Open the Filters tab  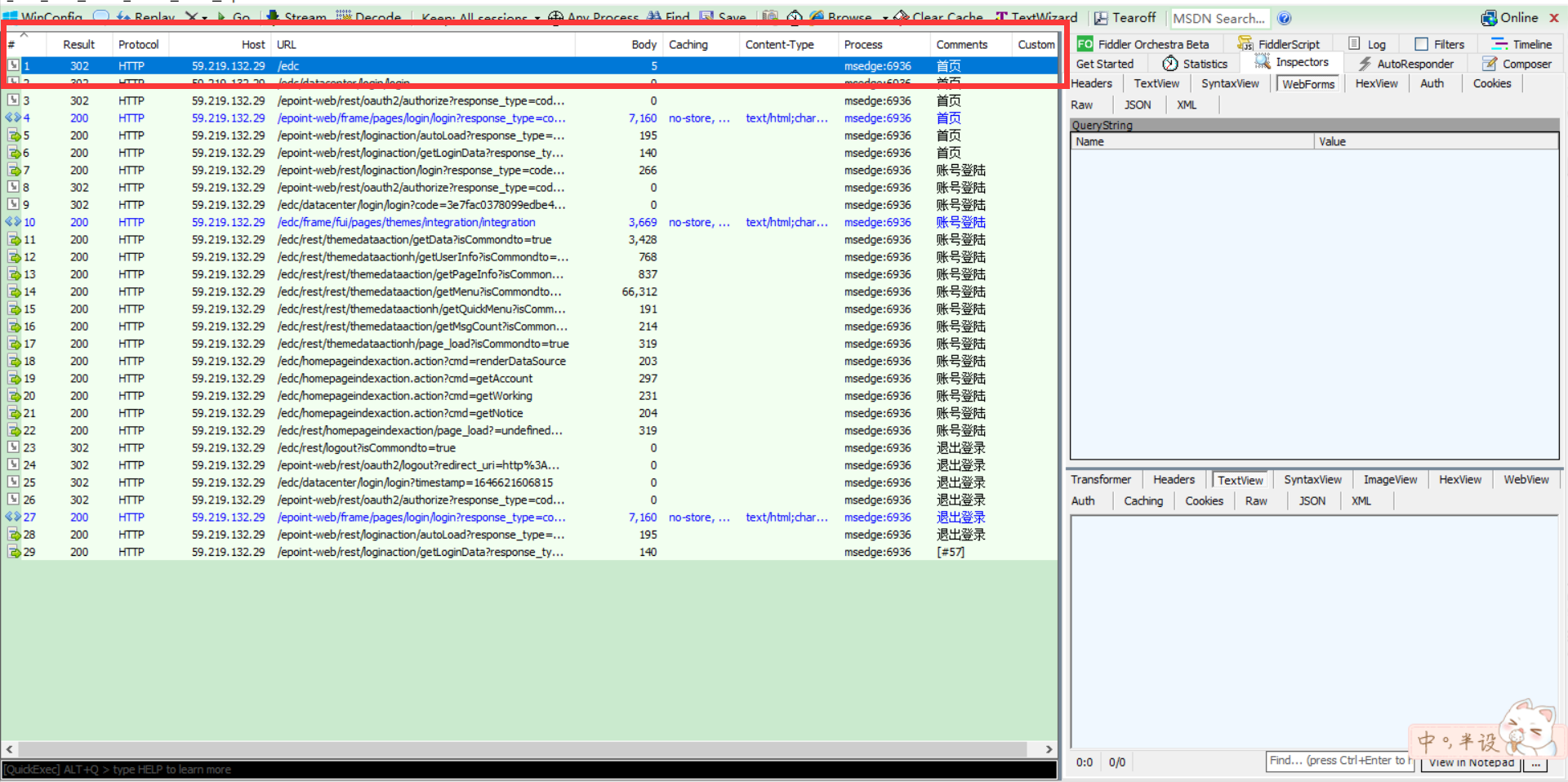(x=1440, y=44)
